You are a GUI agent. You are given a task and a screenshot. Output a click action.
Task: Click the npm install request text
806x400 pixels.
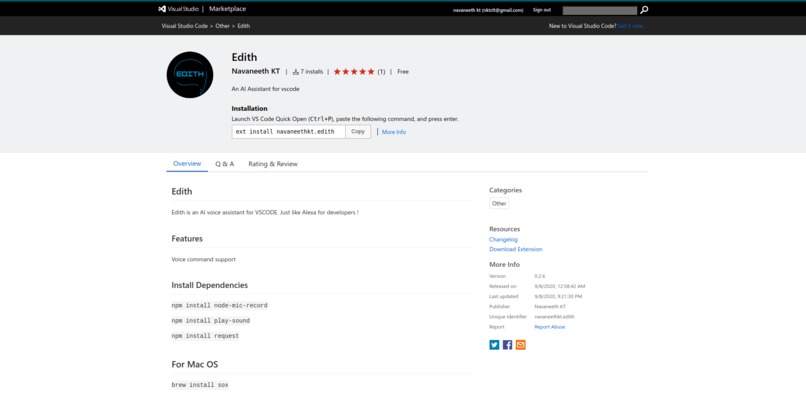(x=205, y=336)
